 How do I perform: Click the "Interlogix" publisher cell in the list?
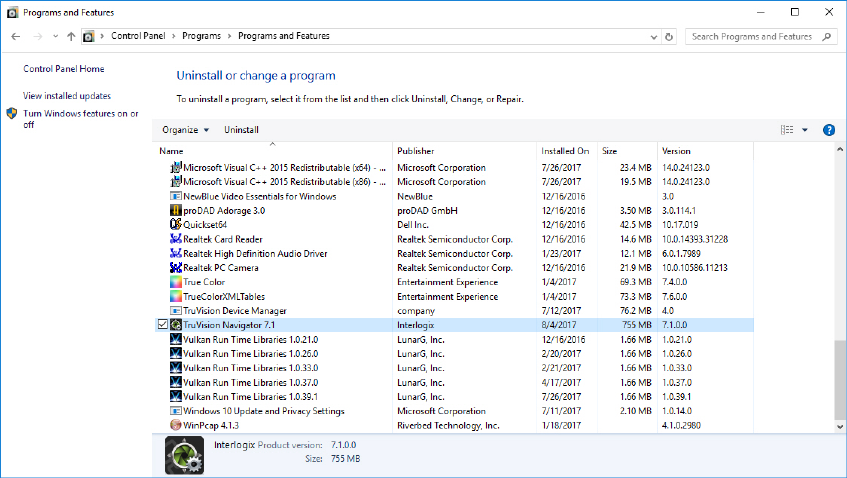[415, 325]
